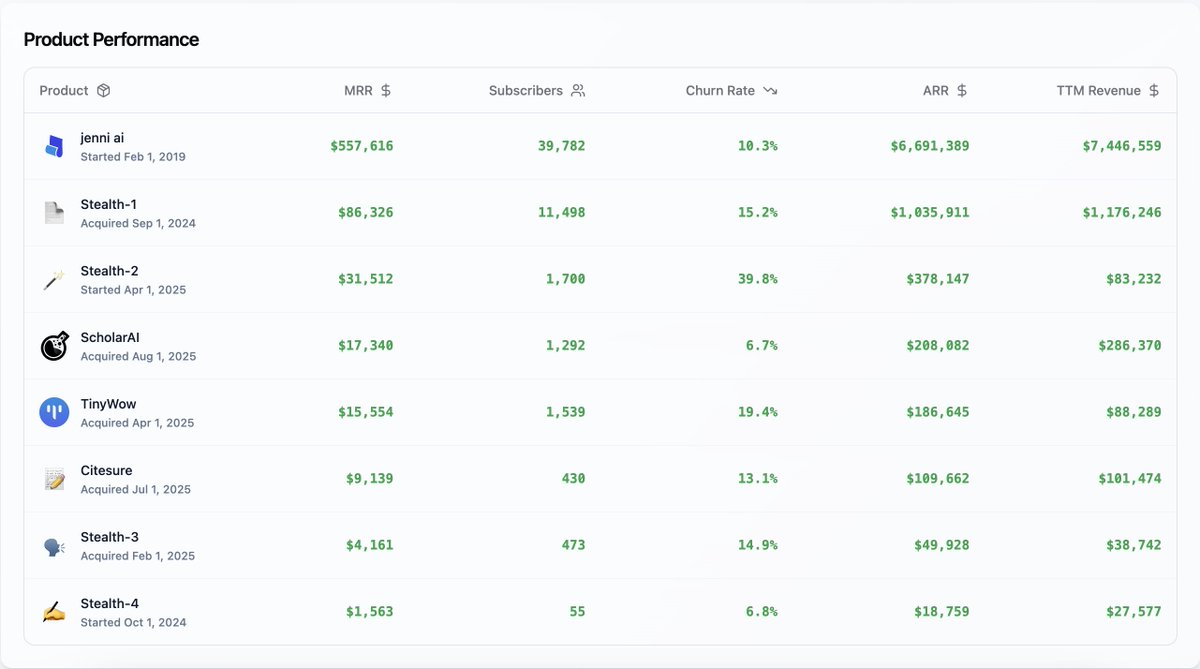Select the Stealth-3 product name

coord(110,537)
